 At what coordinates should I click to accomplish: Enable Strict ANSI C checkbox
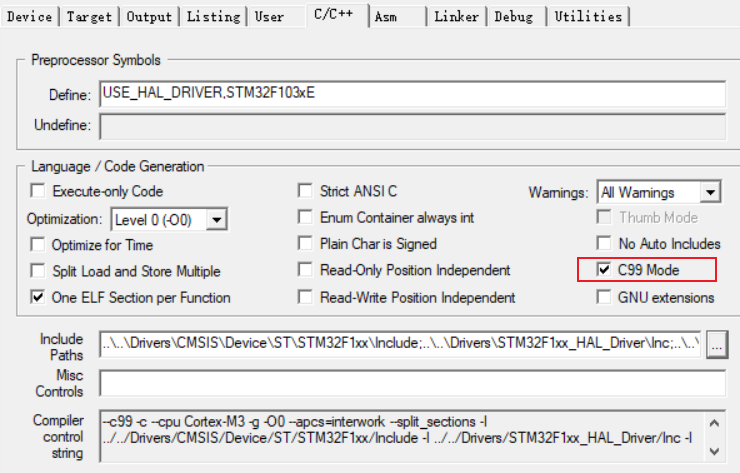click(x=306, y=191)
